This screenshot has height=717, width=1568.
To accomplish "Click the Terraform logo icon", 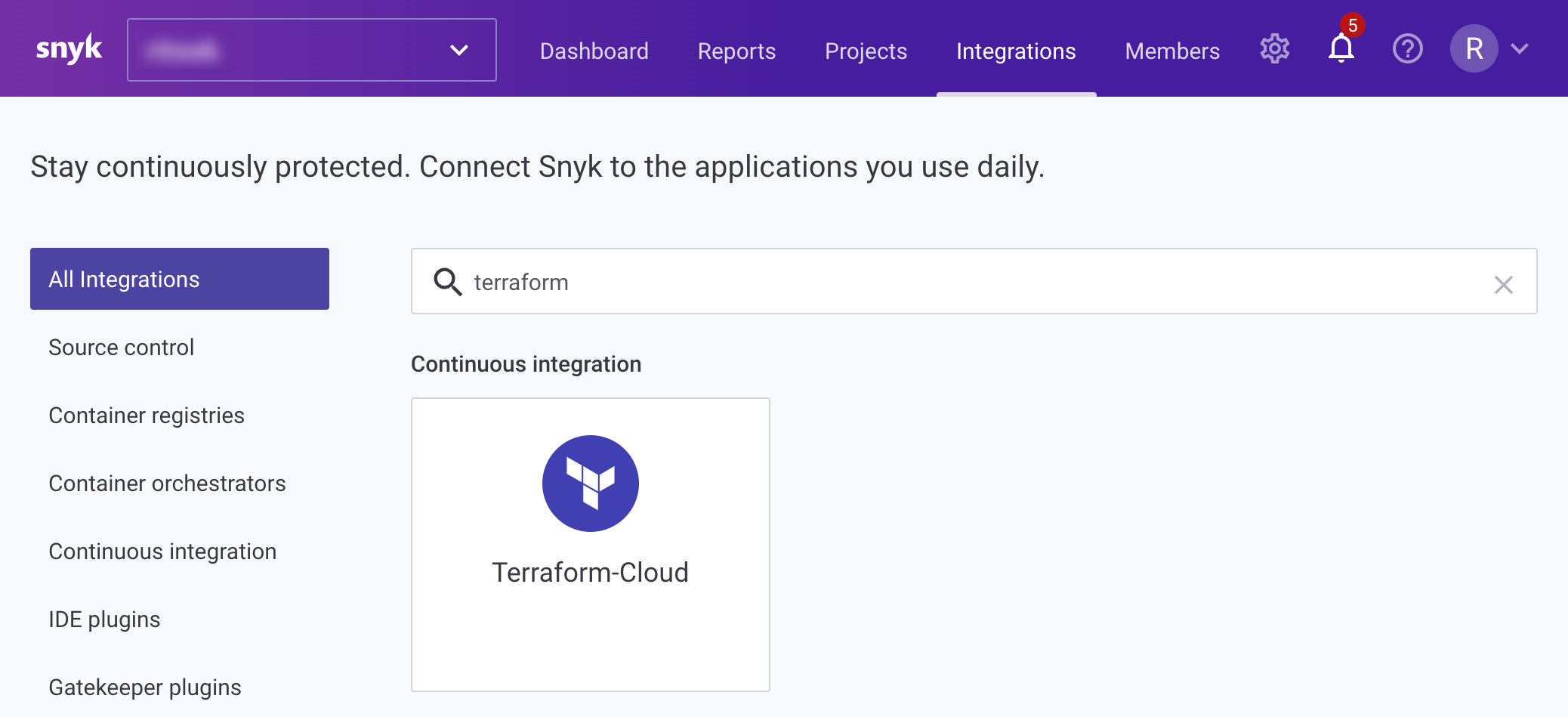I will point(590,484).
